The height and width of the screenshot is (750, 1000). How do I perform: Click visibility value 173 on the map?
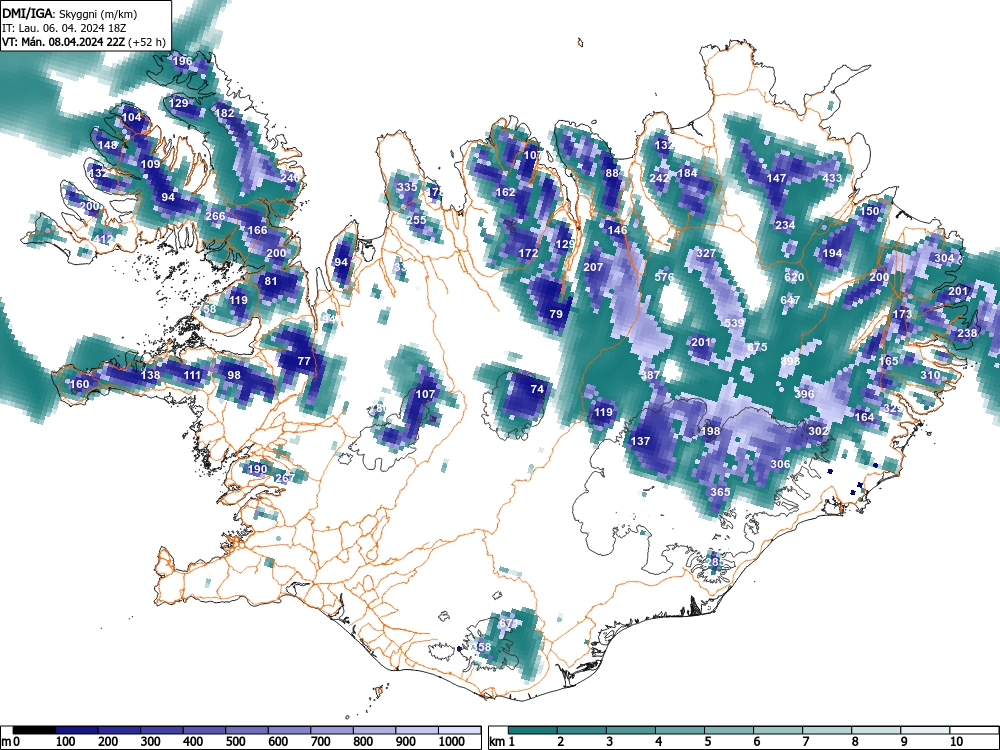pyautogui.click(x=902, y=314)
